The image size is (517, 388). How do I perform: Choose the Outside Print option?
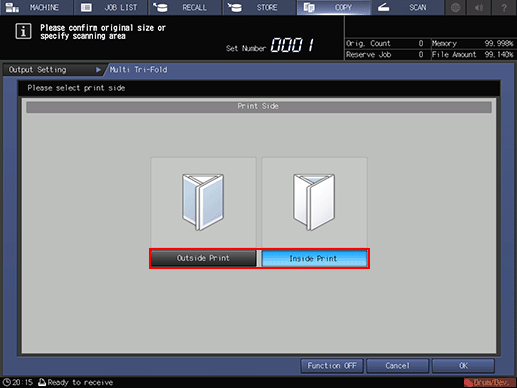203,258
